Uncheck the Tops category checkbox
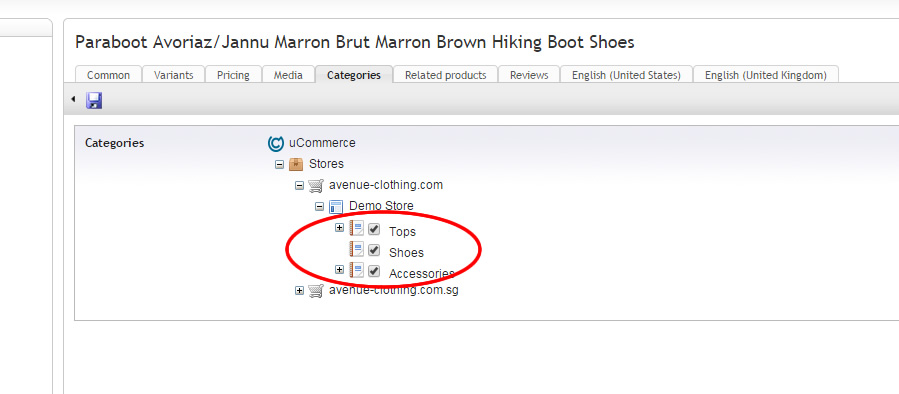This screenshot has width=899, height=394. [x=374, y=229]
